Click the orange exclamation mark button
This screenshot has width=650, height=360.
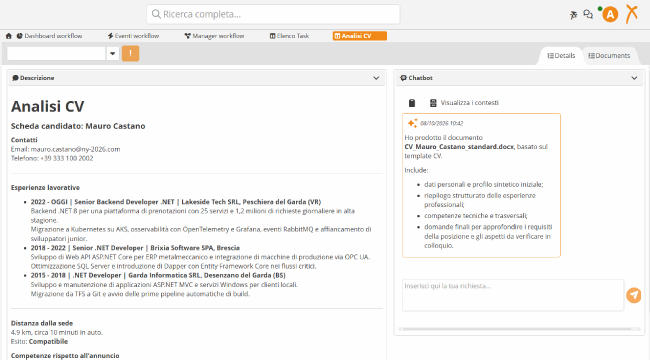pyautogui.click(x=130, y=54)
